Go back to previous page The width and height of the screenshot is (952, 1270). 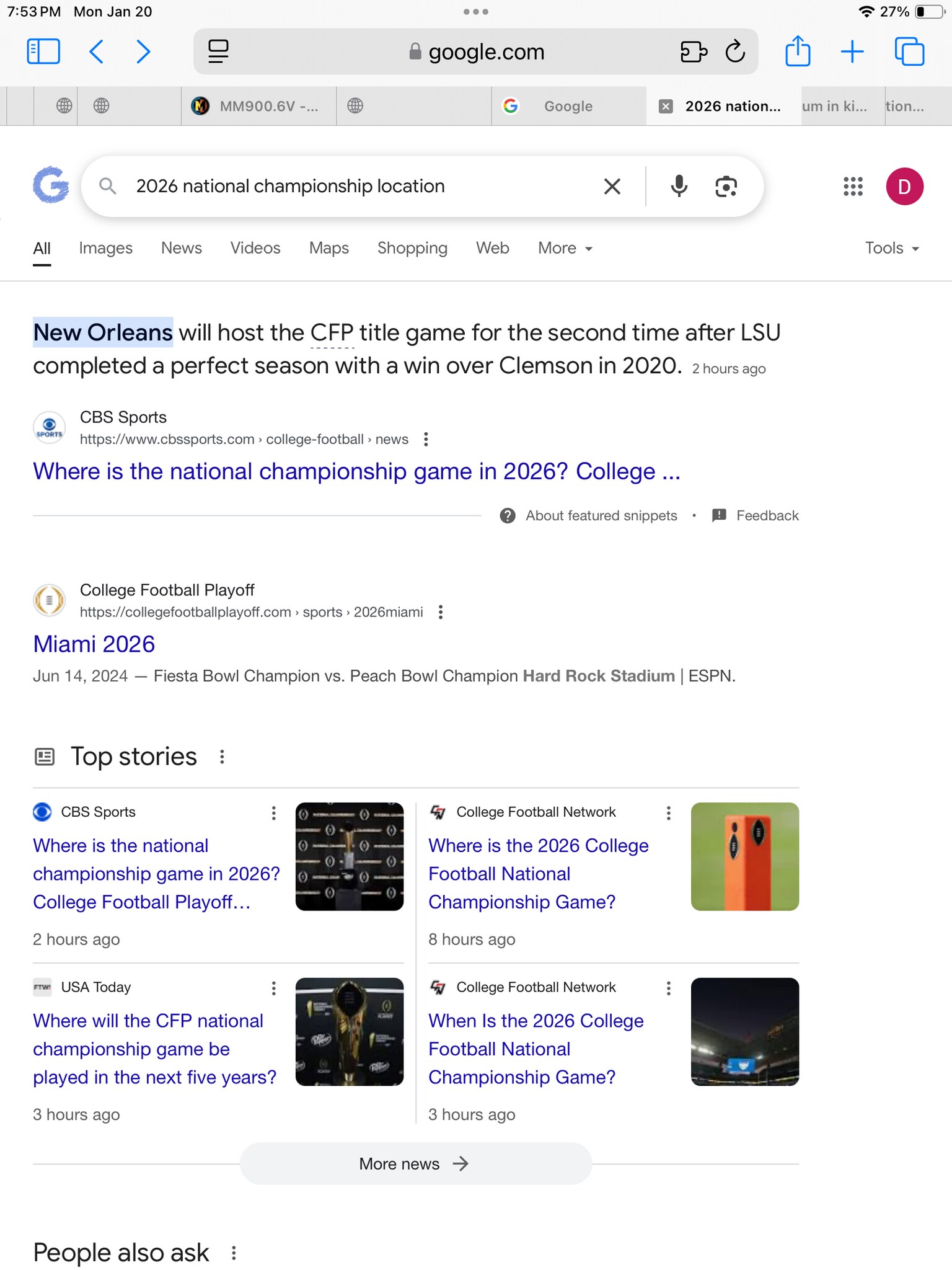pyautogui.click(x=96, y=51)
